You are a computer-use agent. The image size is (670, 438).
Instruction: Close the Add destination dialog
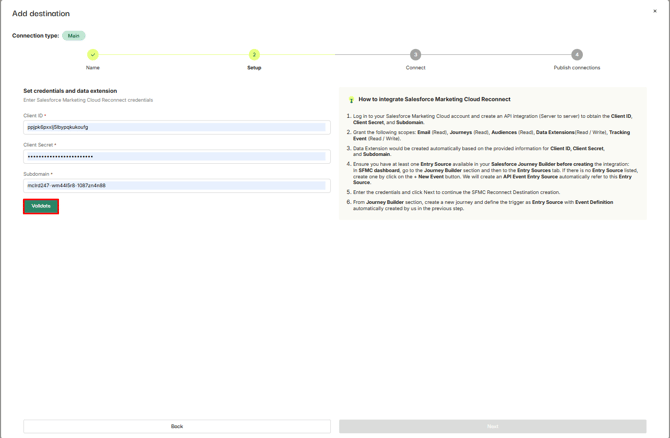tap(655, 12)
